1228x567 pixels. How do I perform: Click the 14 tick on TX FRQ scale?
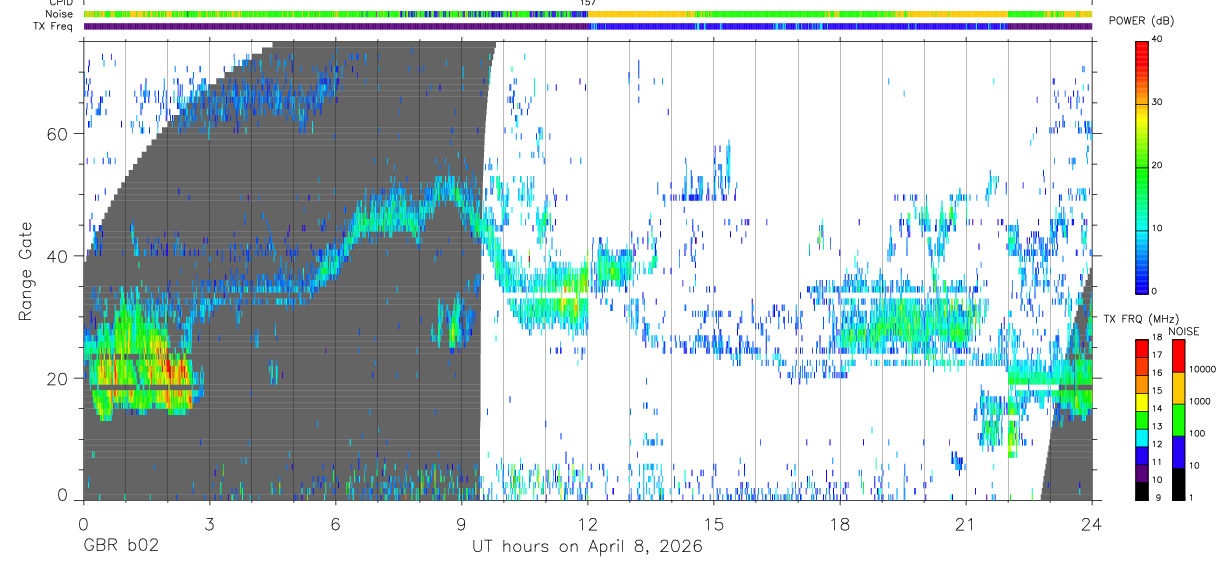[x=1157, y=409]
